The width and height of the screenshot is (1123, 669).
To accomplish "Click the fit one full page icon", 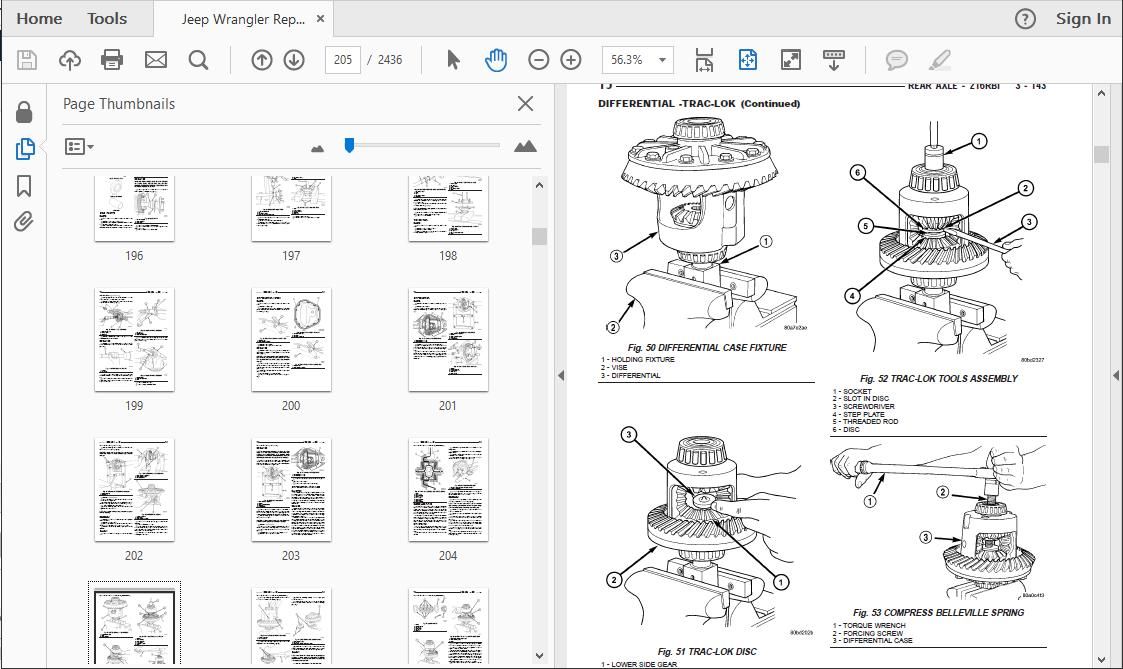I will pyautogui.click(x=748, y=59).
